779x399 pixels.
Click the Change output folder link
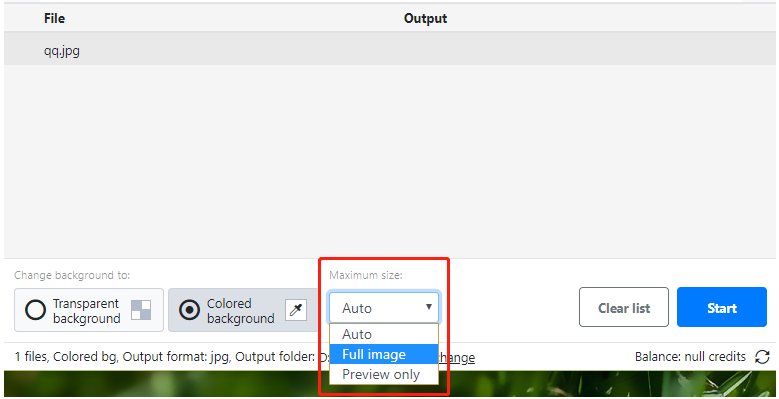457,357
